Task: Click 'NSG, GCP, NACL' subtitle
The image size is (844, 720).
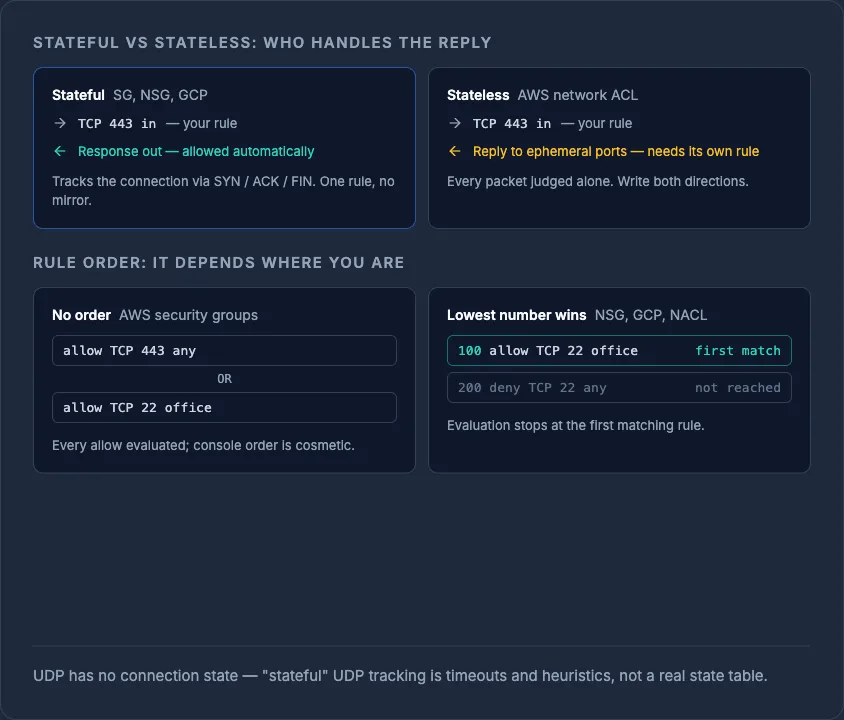Action: (x=651, y=315)
